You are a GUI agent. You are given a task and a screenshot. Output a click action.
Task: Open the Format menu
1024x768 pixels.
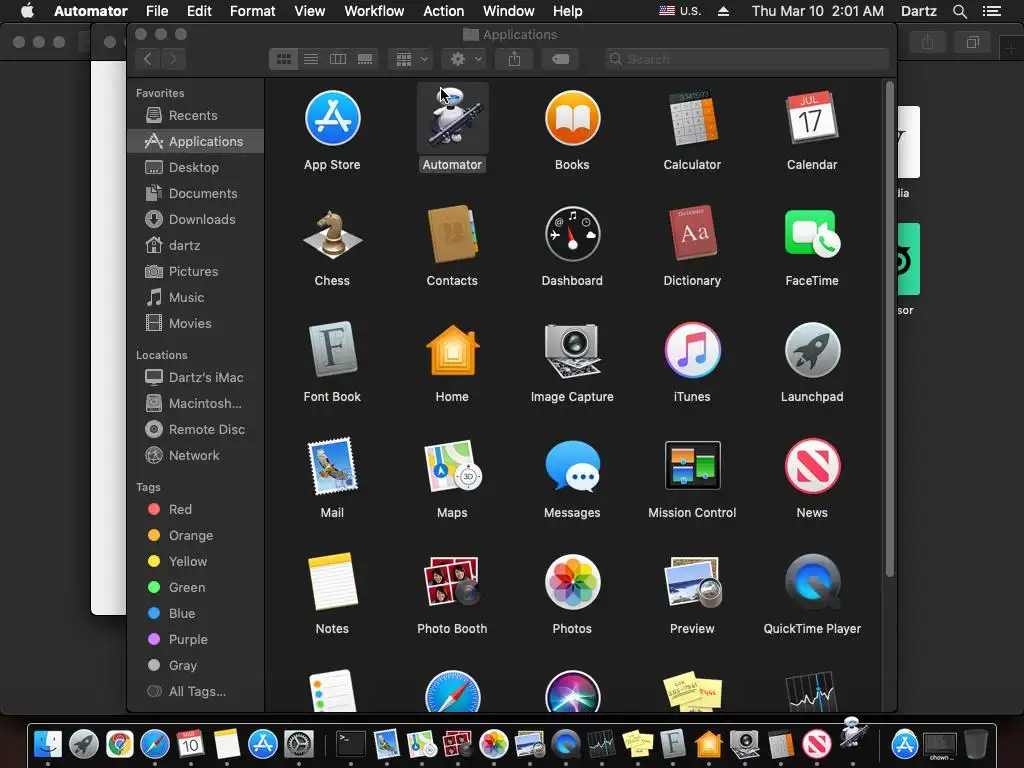point(252,11)
